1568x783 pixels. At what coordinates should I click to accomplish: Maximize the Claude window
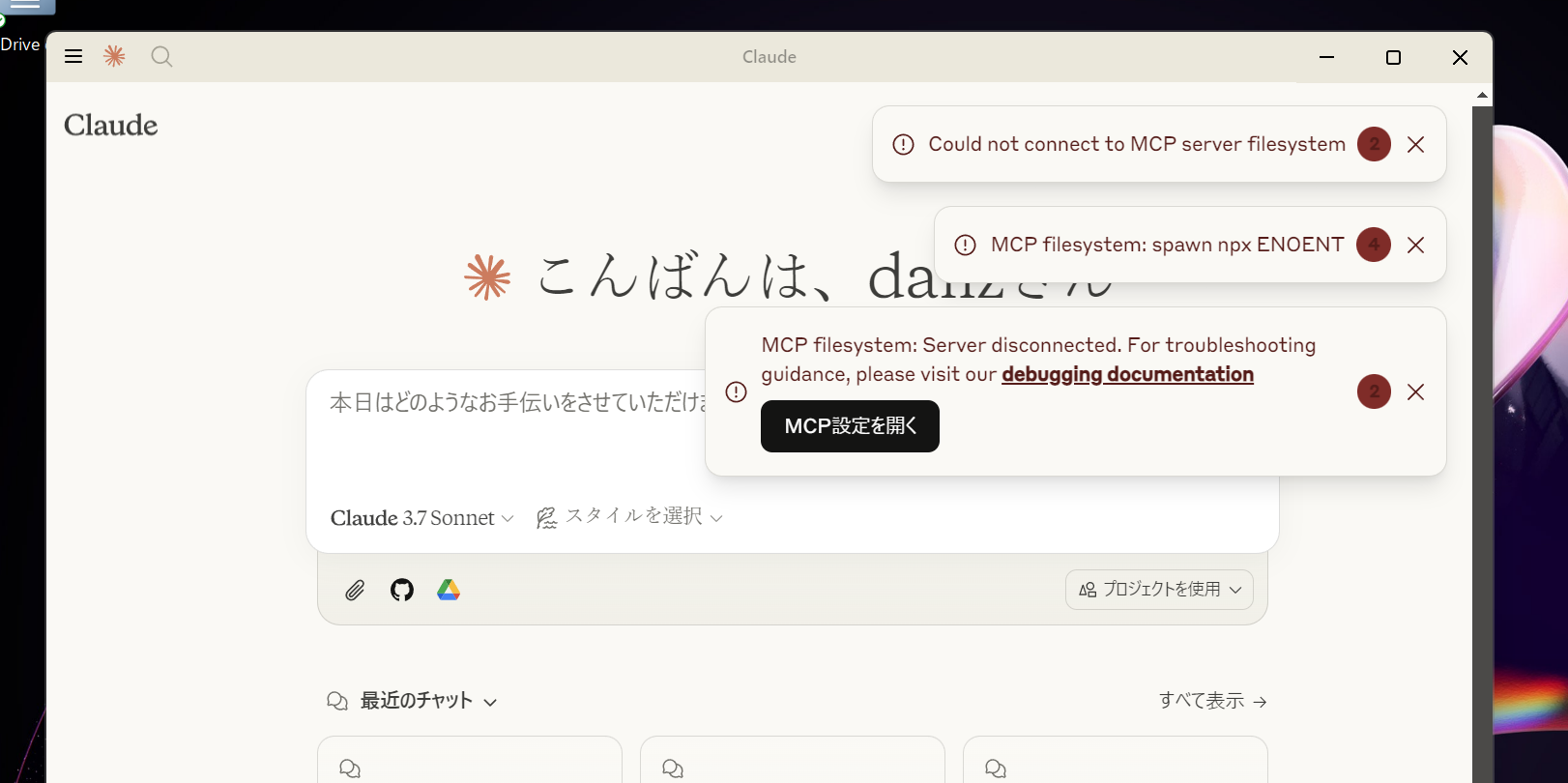[x=1393, y=57]
